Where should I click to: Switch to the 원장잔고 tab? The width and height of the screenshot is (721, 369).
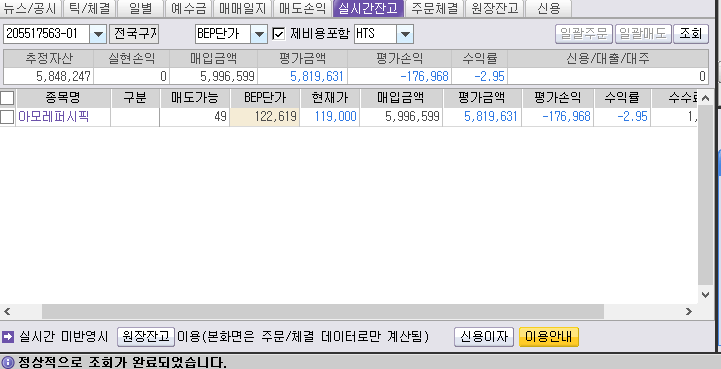(494, 8)
